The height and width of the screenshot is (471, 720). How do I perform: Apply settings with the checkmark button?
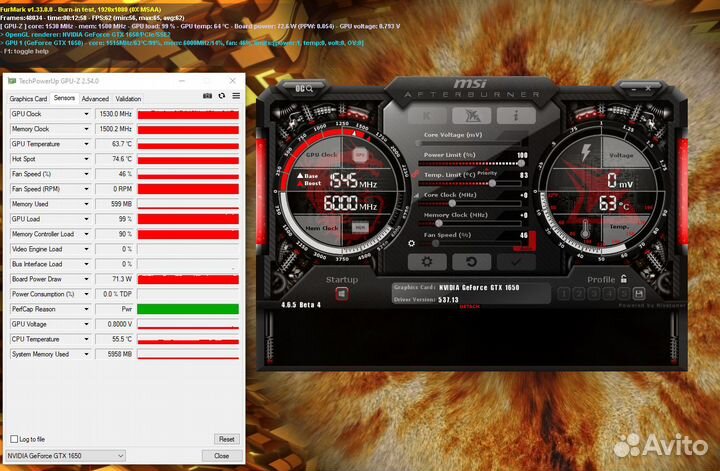[516, 262]
